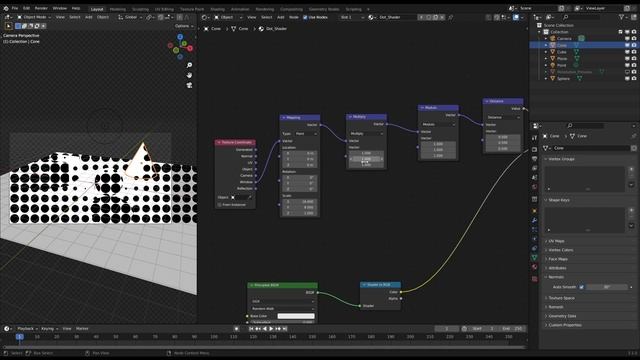
Task: Click the zoom magnifier icon in the 3D viewport
Action: [x=189, y=65]
